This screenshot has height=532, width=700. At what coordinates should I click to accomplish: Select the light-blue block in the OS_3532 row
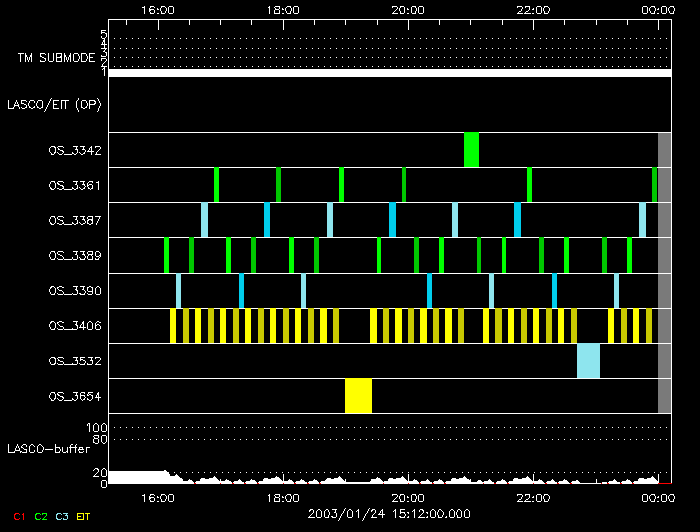588,360
